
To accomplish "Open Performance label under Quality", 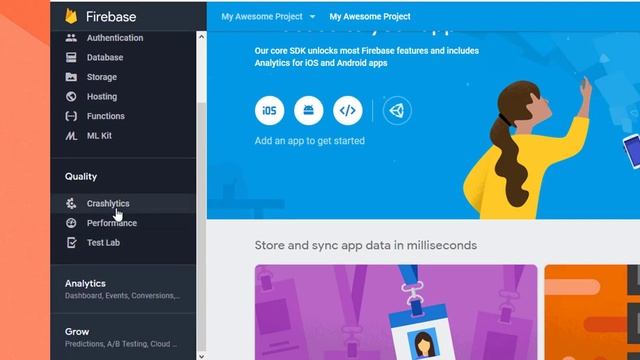I will pyautogui.click(x=112, y=223).
